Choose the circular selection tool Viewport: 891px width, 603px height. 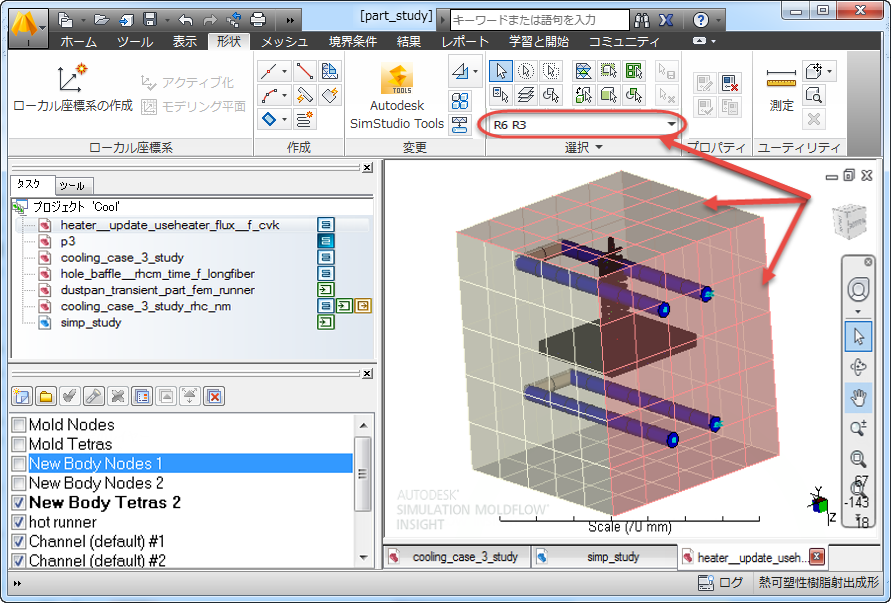526,71
